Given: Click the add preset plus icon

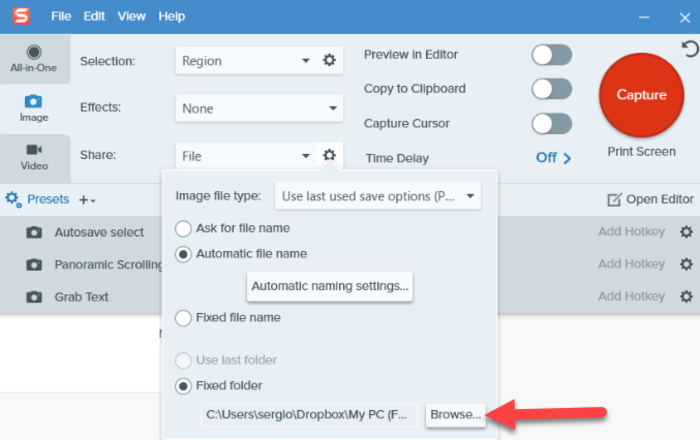Looking at the screenshot, I should click(85, 200).
